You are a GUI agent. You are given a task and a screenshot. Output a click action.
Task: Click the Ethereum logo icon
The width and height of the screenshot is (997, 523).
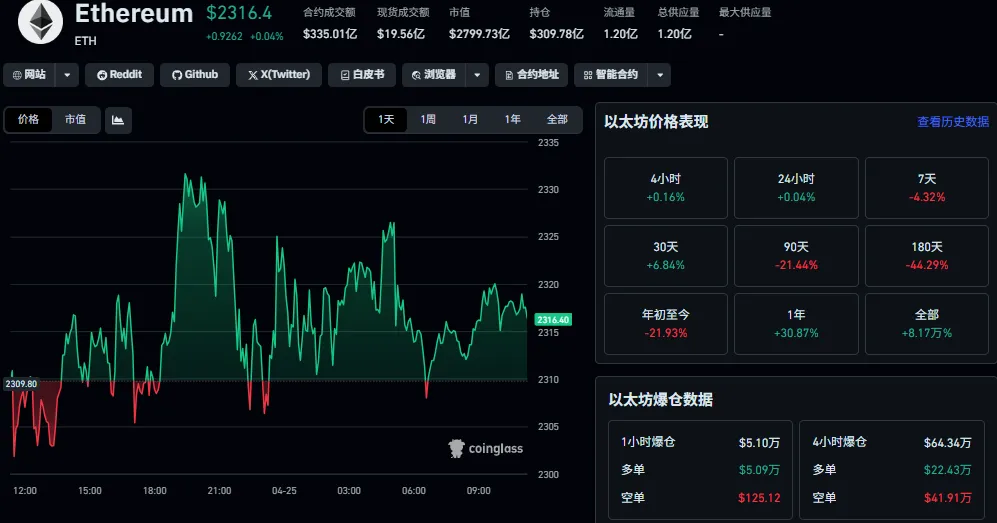pyautogui.click(x=40, y=21)
